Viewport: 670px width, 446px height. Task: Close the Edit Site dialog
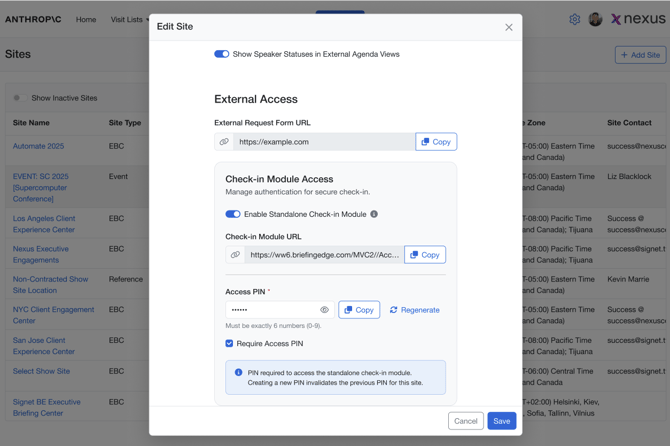coord(508,27)
